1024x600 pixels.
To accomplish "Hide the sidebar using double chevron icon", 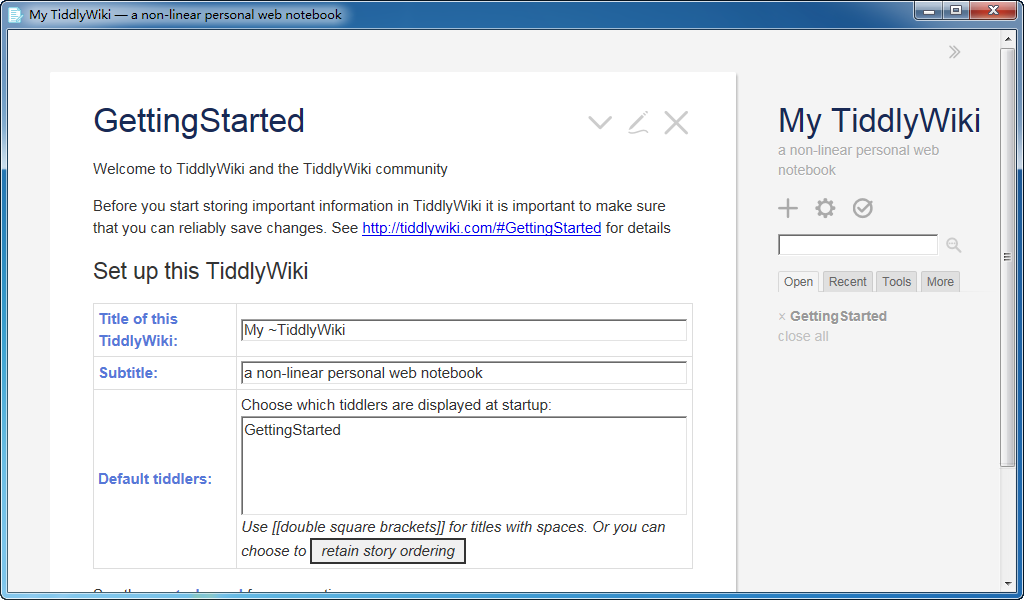I will (x=954, y=52).
